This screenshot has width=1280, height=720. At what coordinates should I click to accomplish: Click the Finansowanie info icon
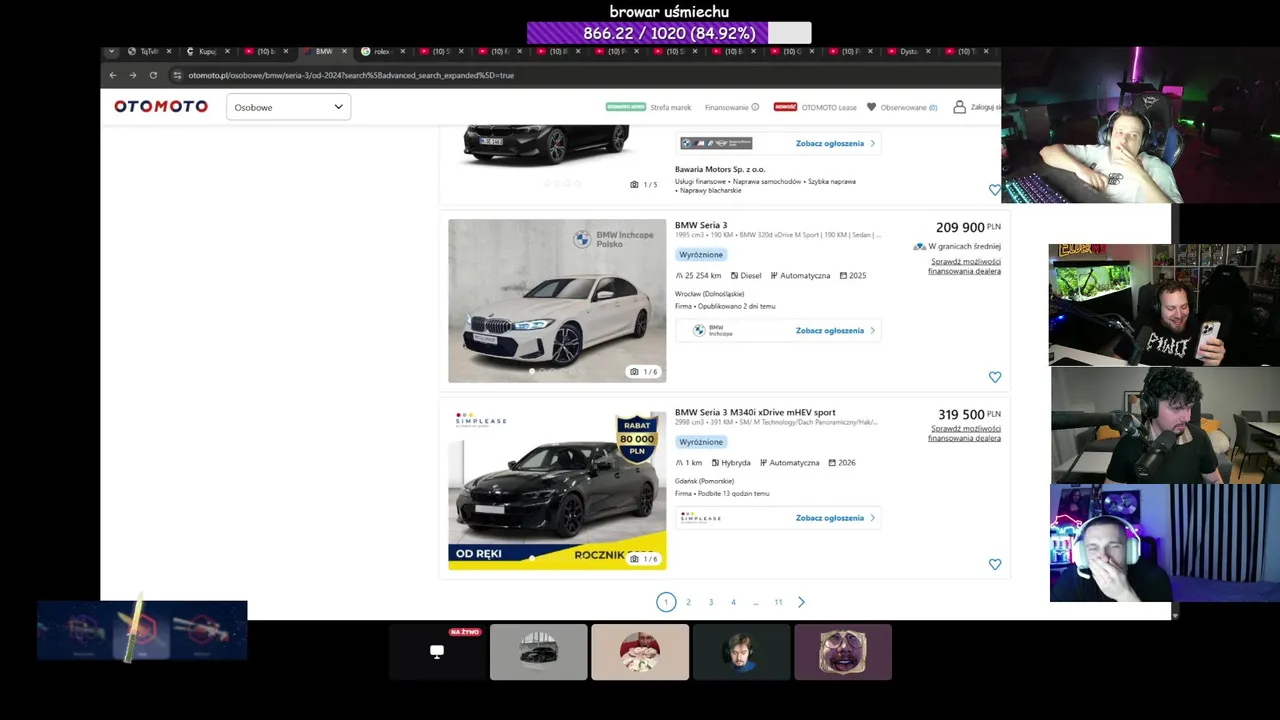(x=755, y=107)
